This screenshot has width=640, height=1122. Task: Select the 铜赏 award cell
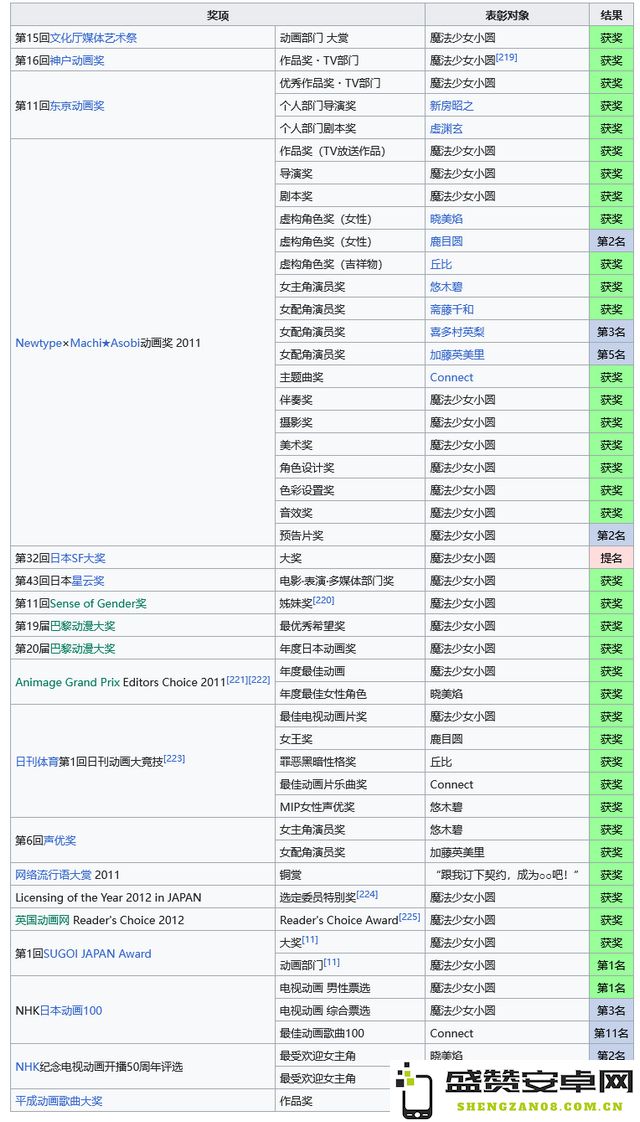point(350,875)
